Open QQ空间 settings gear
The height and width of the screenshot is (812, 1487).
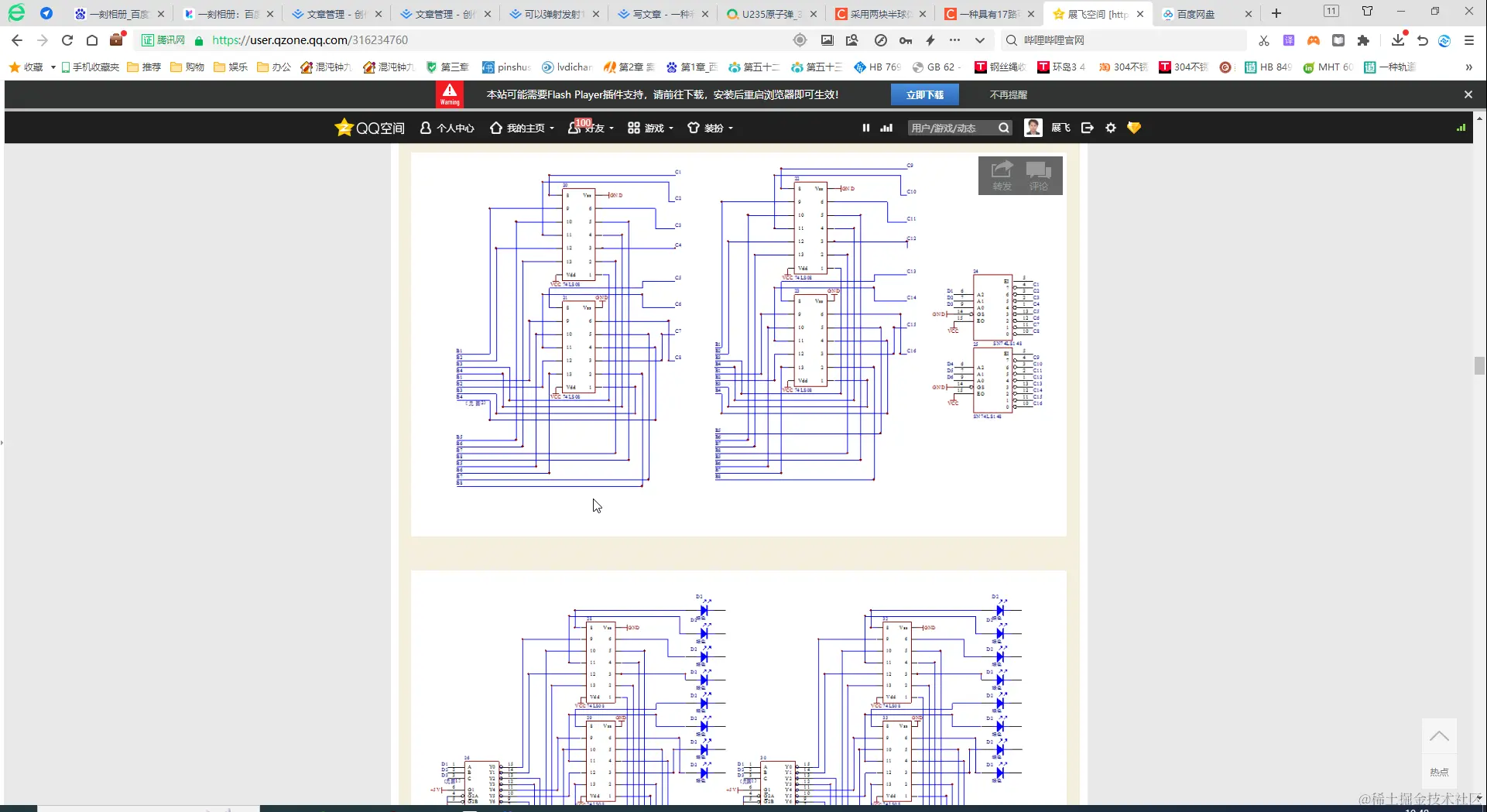(x=1111, y=128)
